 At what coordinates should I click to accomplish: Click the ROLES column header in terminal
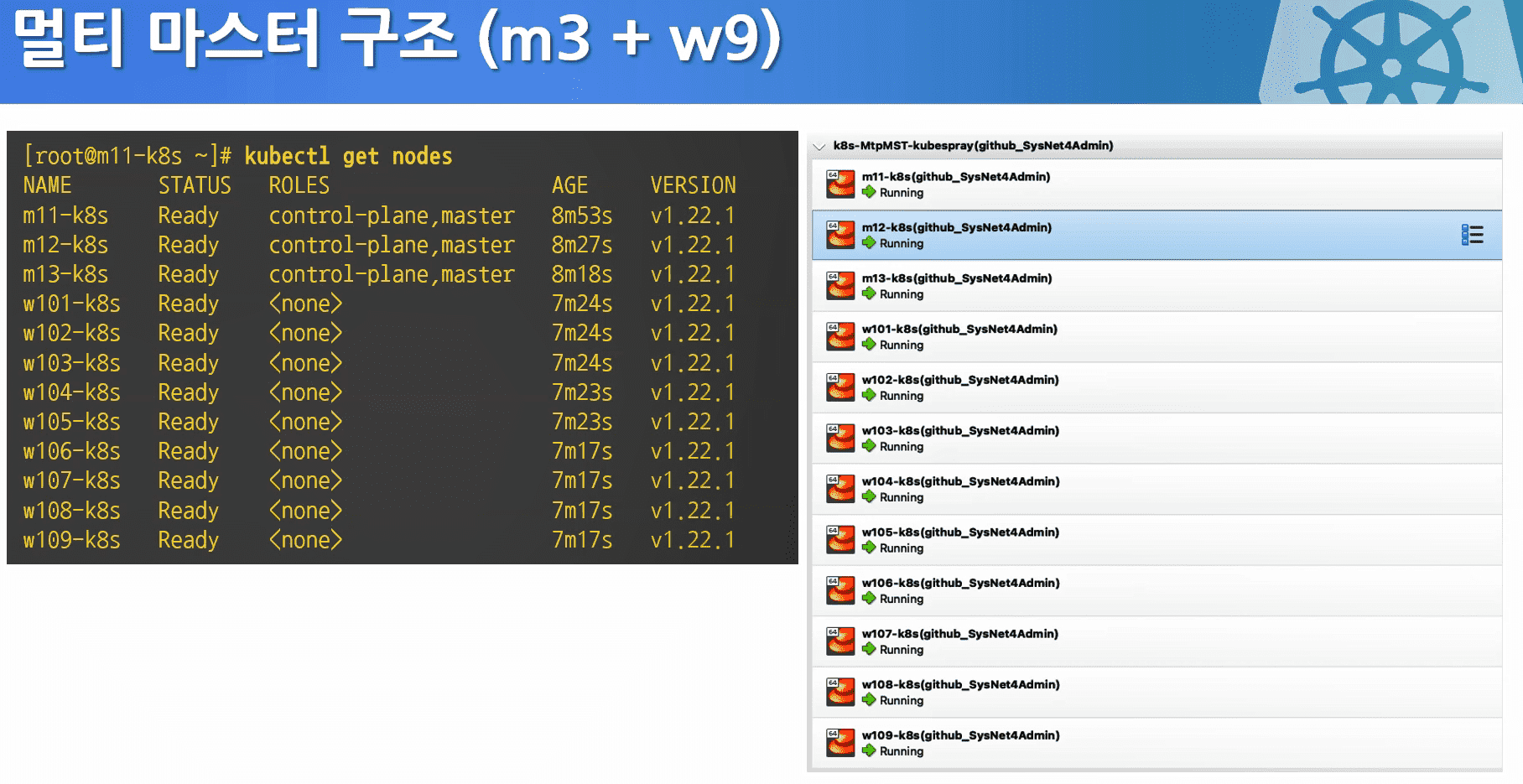[x=299, y=185]
